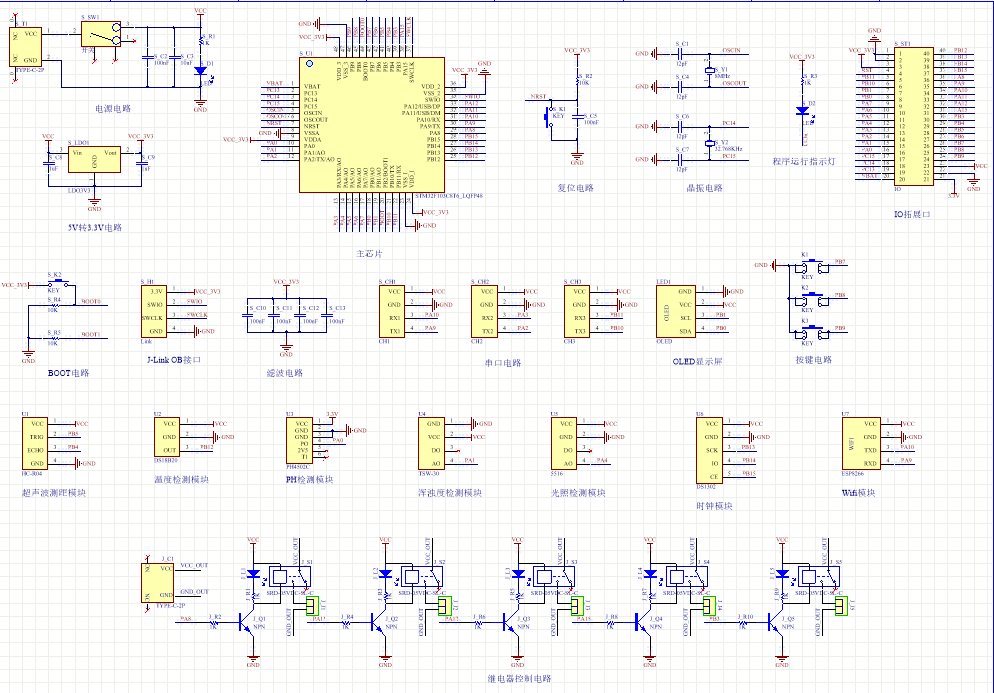Click the '继电器控制电路' label
This screenshot has width=994, height=693.
519,678
